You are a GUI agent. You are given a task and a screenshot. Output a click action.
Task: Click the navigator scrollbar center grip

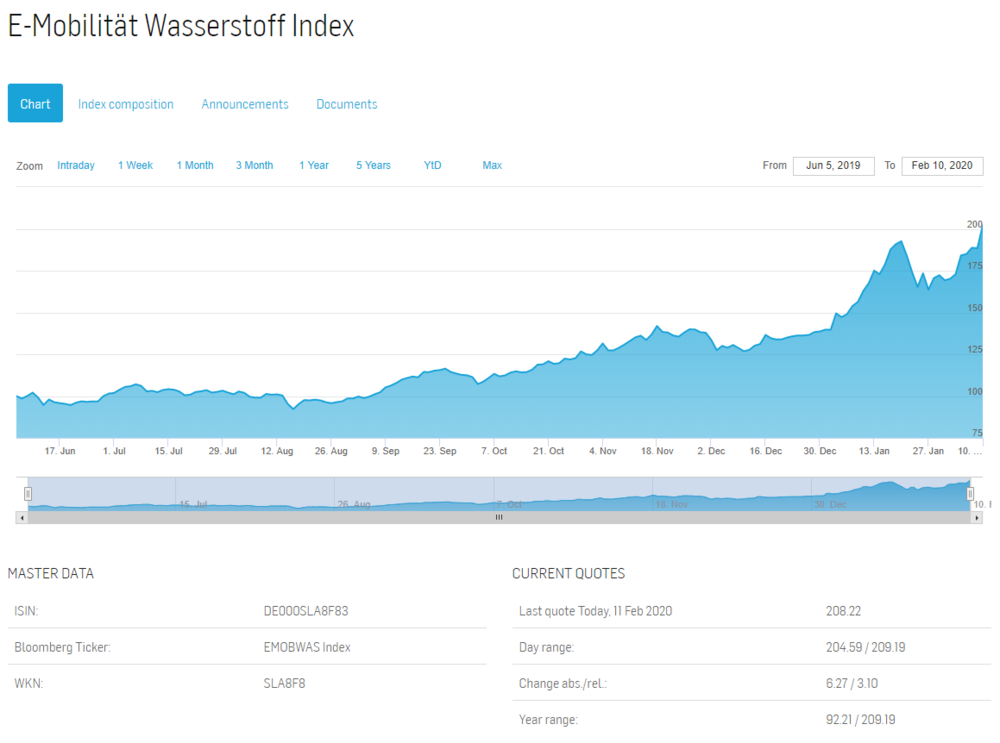tap(499, 518)
